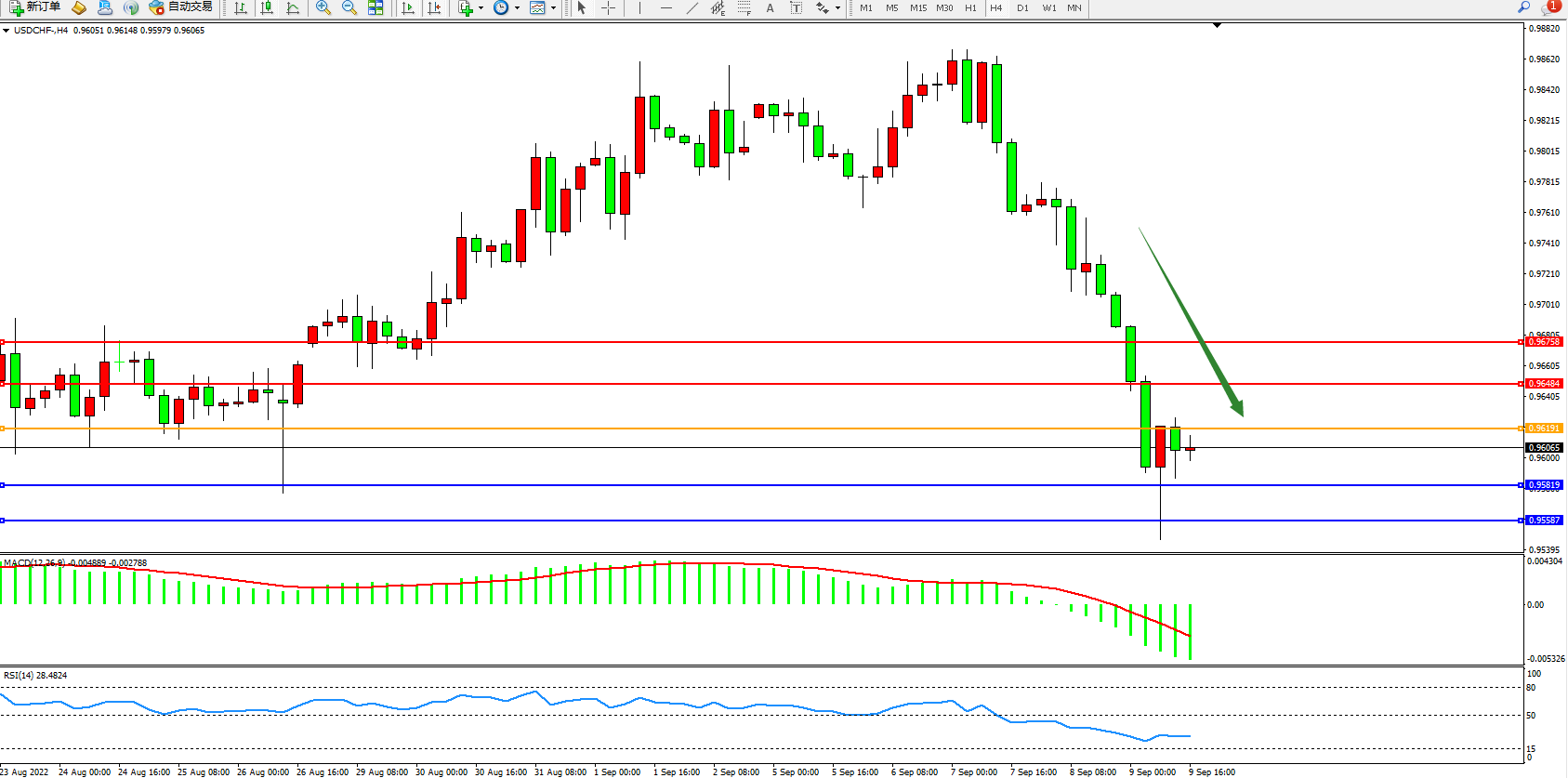Select the red 0.96758 horizontal level line
The width and height of the screenshot is (1568, 778).
tap(744, 342)
